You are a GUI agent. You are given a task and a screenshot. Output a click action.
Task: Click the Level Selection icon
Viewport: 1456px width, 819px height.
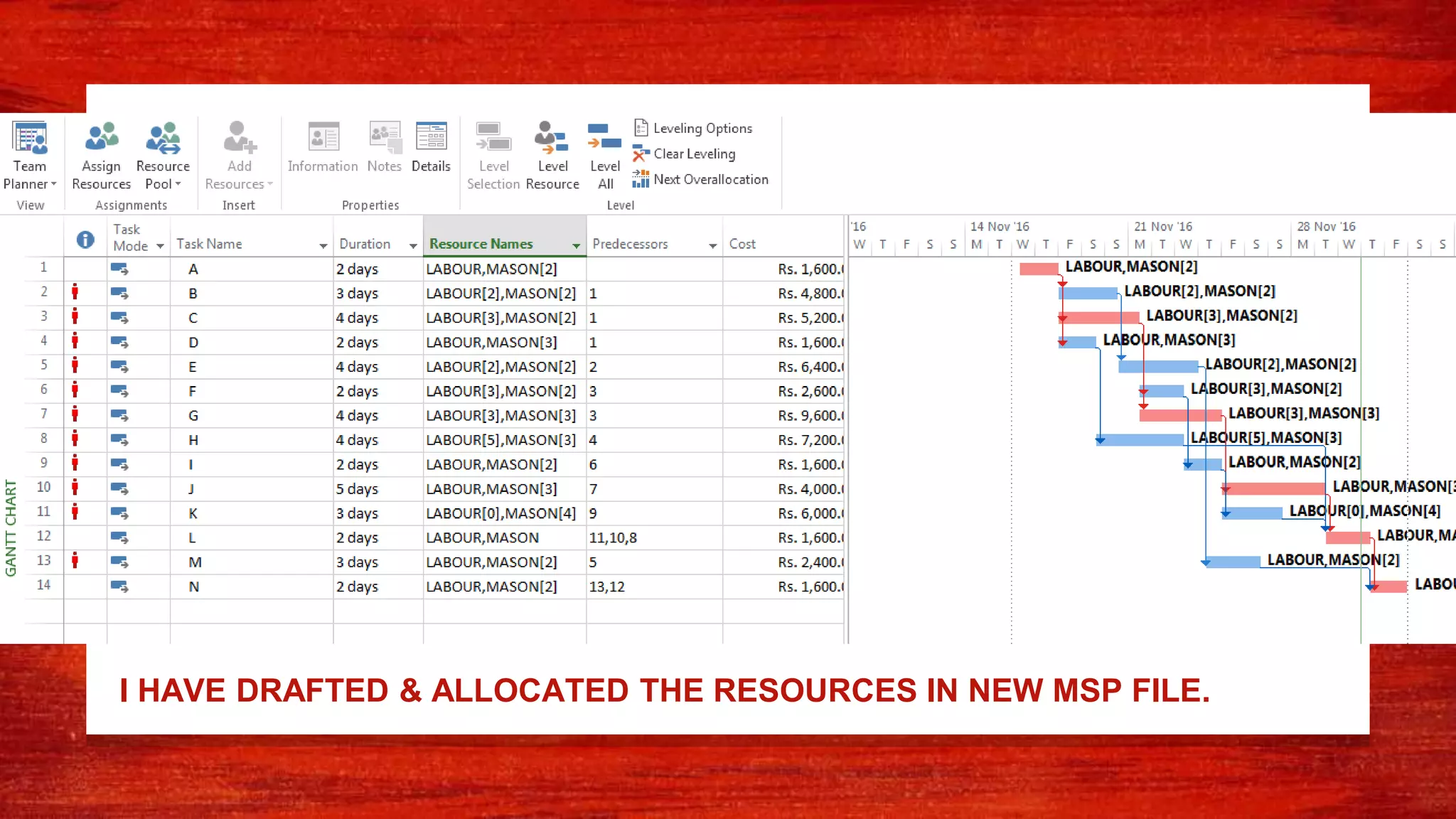[493, 137]
